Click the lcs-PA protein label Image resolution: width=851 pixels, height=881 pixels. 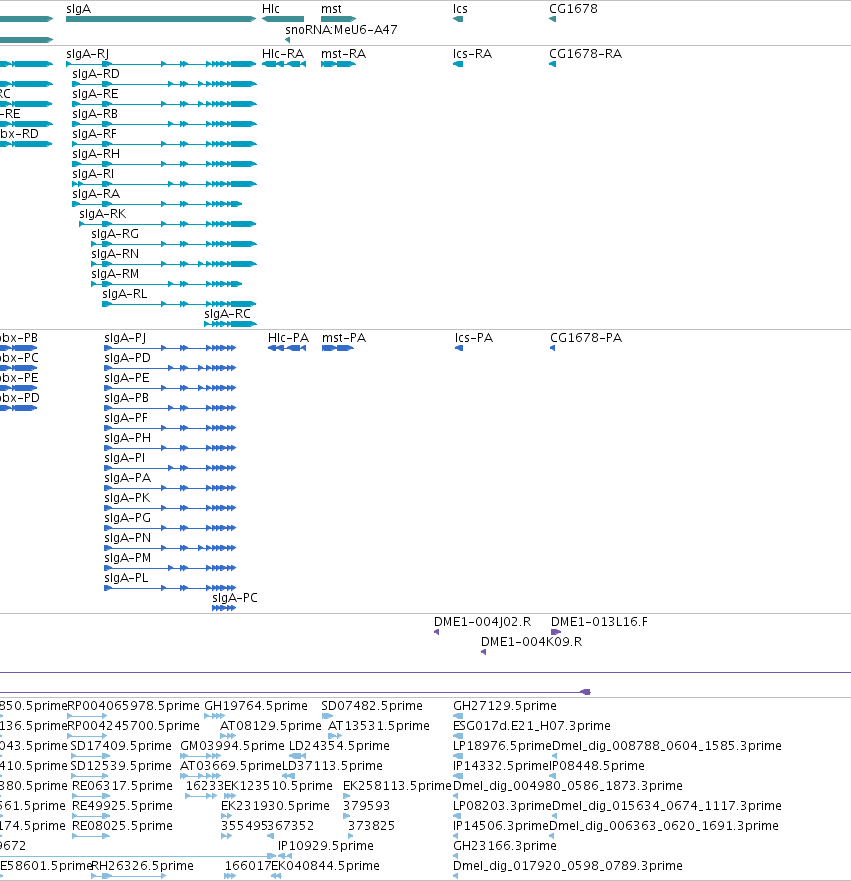pos(474,338)
